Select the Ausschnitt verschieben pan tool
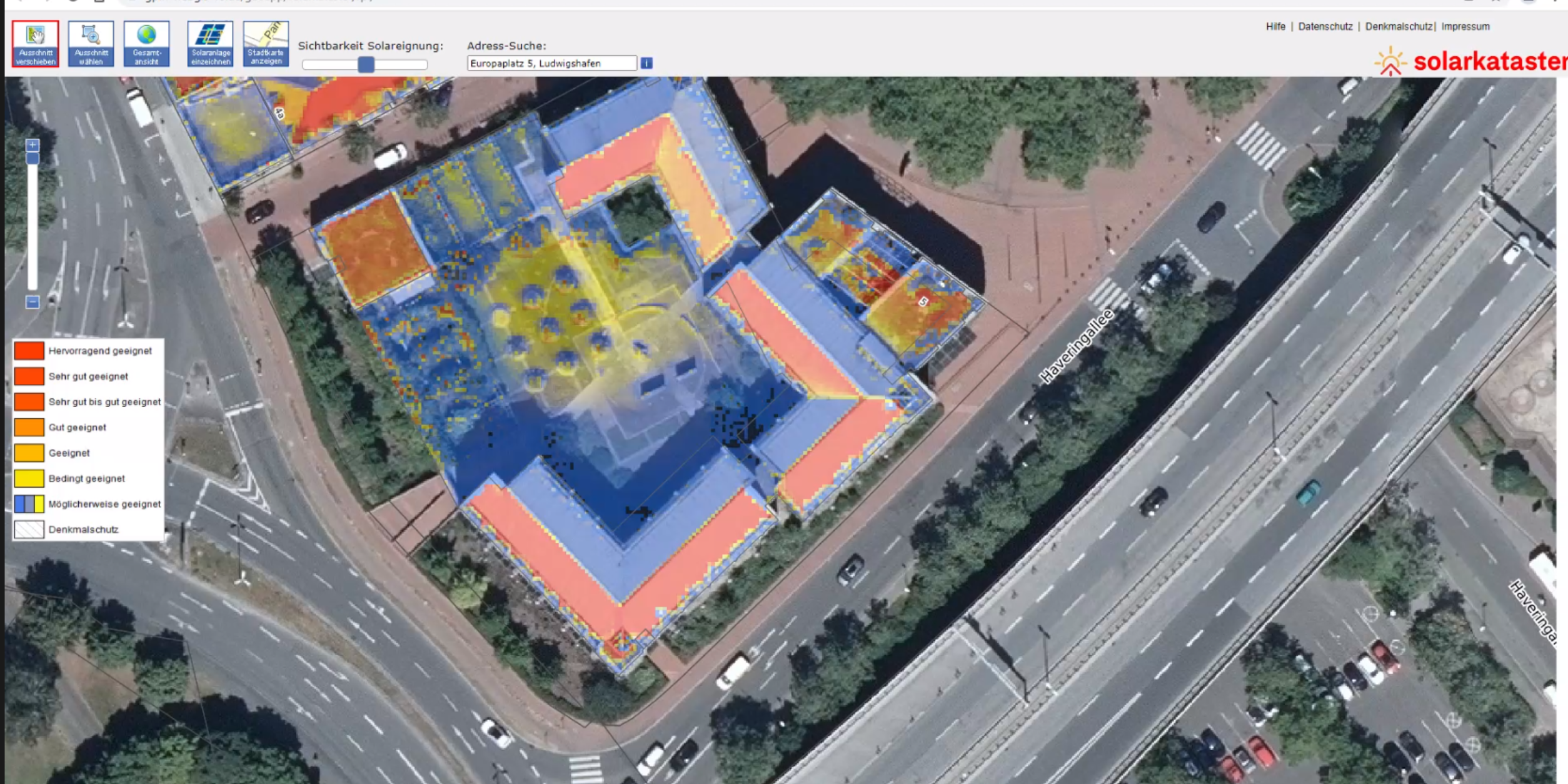Image resolution: width=1568 pixels, height=784 pixels. [x=35, y=44]
